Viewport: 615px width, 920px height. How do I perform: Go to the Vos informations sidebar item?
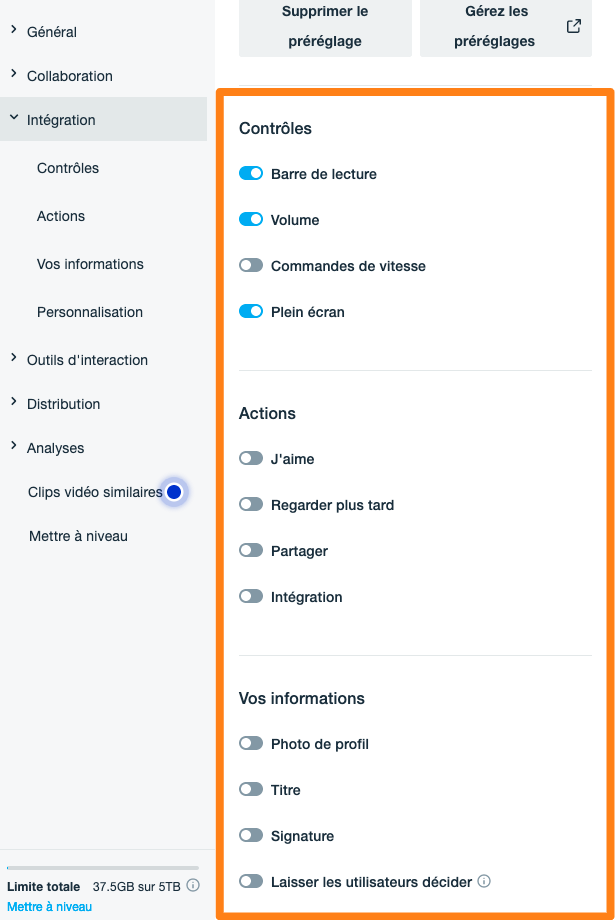tap(90, 264)
